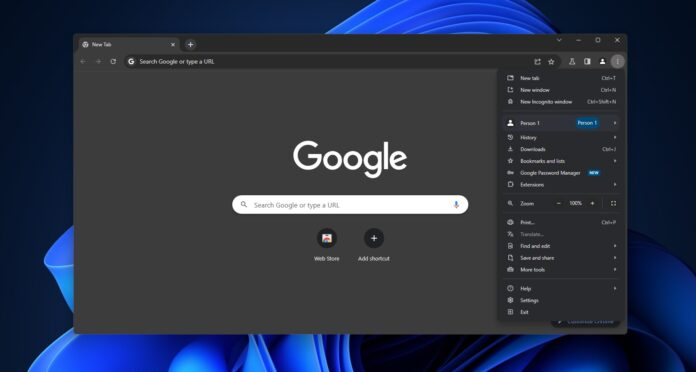Open Downloads from the menu
This screenshot has height=372, width=696.
[562, 149]
